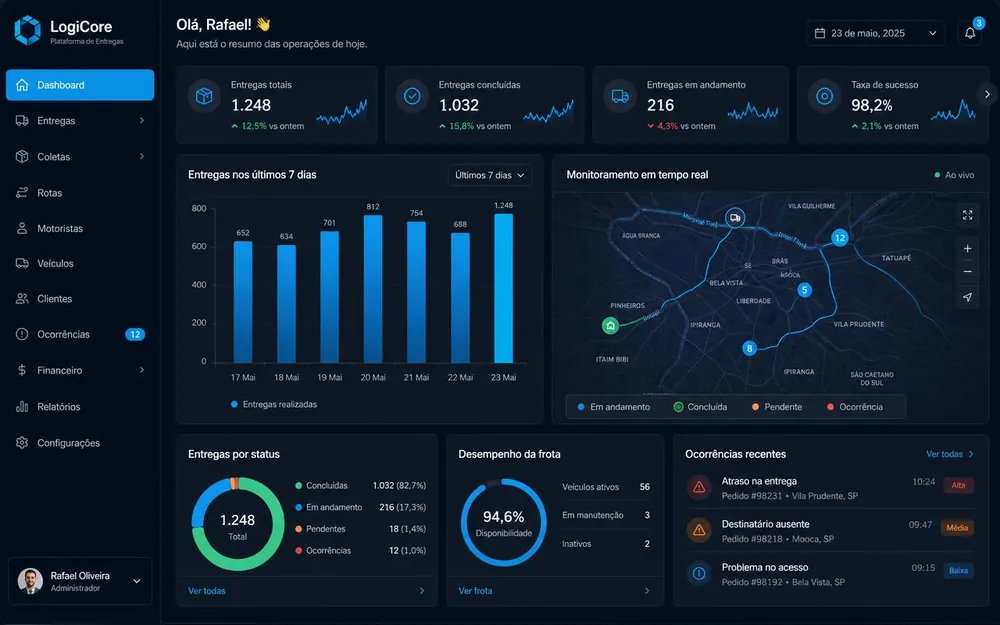
Task: Click the truck marker on the map
Action: point(735,217)
